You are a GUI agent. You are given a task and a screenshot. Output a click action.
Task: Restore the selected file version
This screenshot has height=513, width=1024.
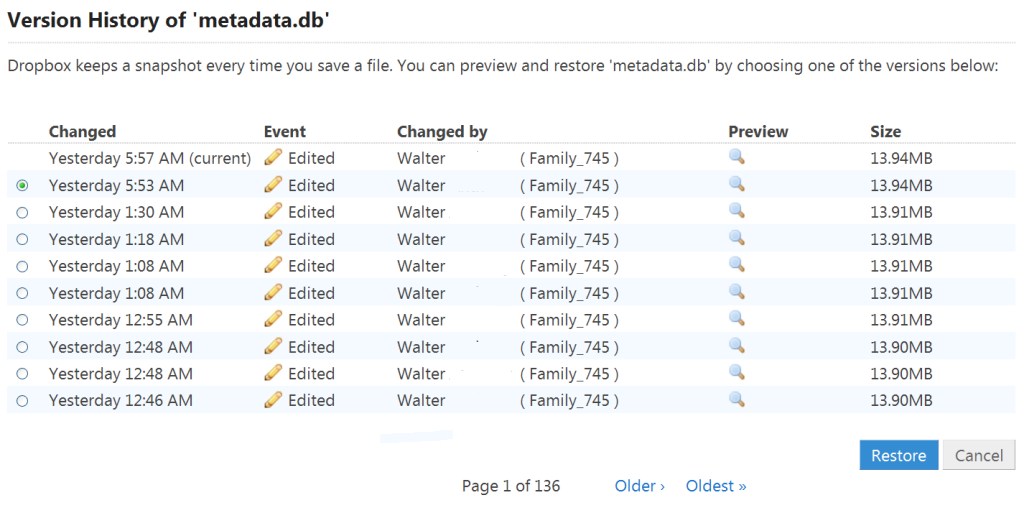[x=898, y=455]
